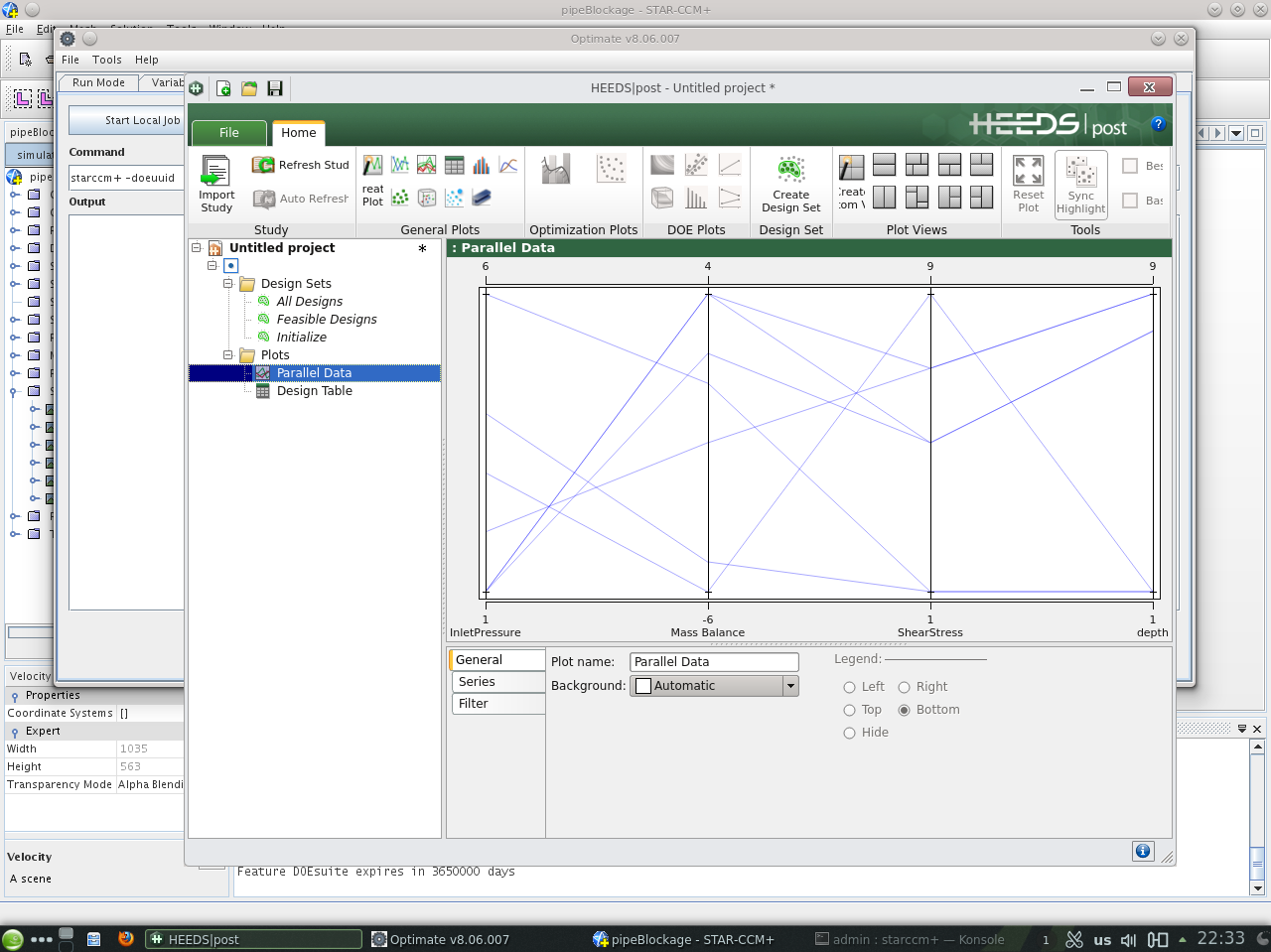Open the KDE application launcher
Viewport: 1271px width, 952px height.
[x=13, y=939]
